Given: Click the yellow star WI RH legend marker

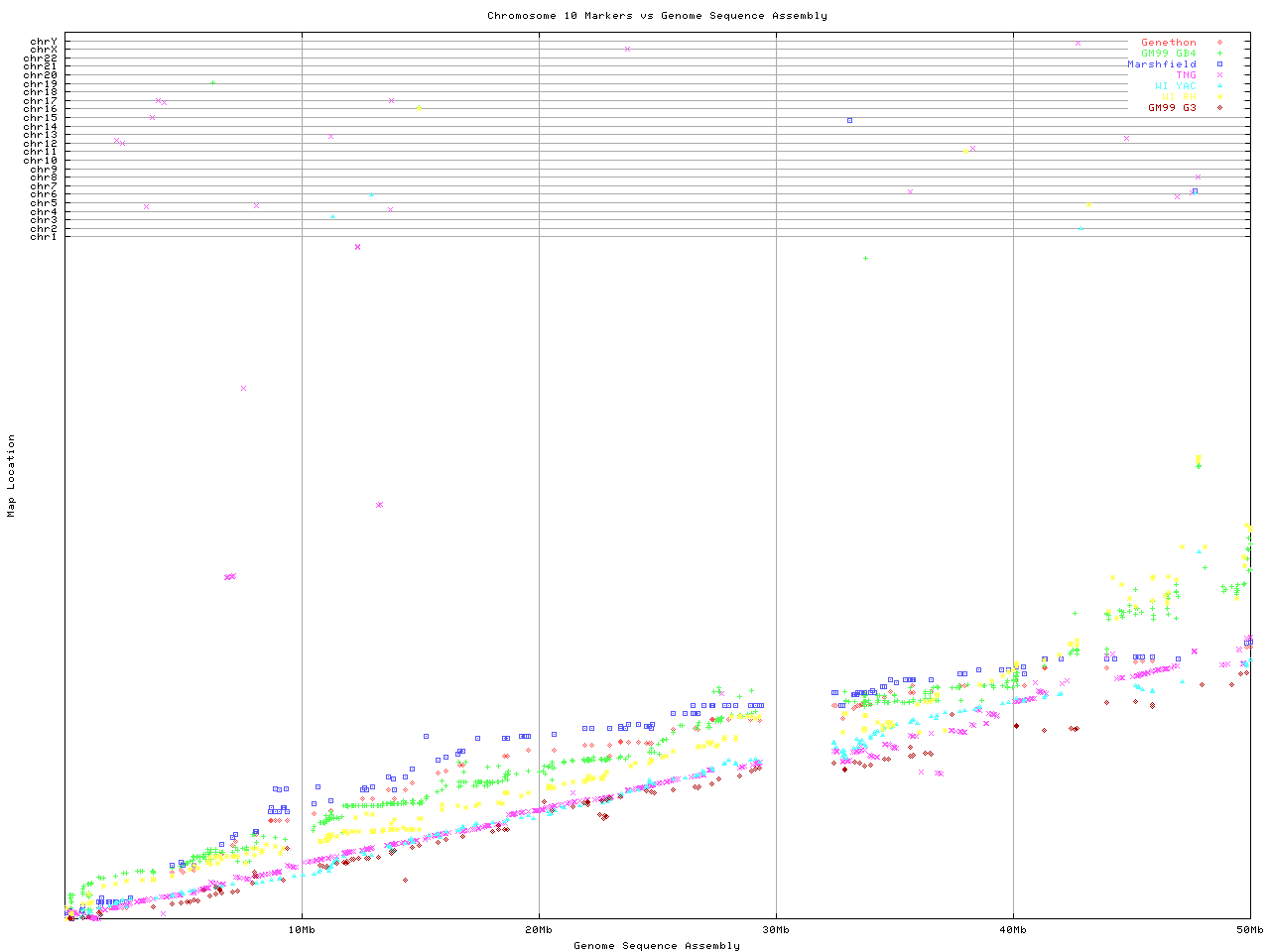Looking at the screenshot, I should tap(1219, 97).
